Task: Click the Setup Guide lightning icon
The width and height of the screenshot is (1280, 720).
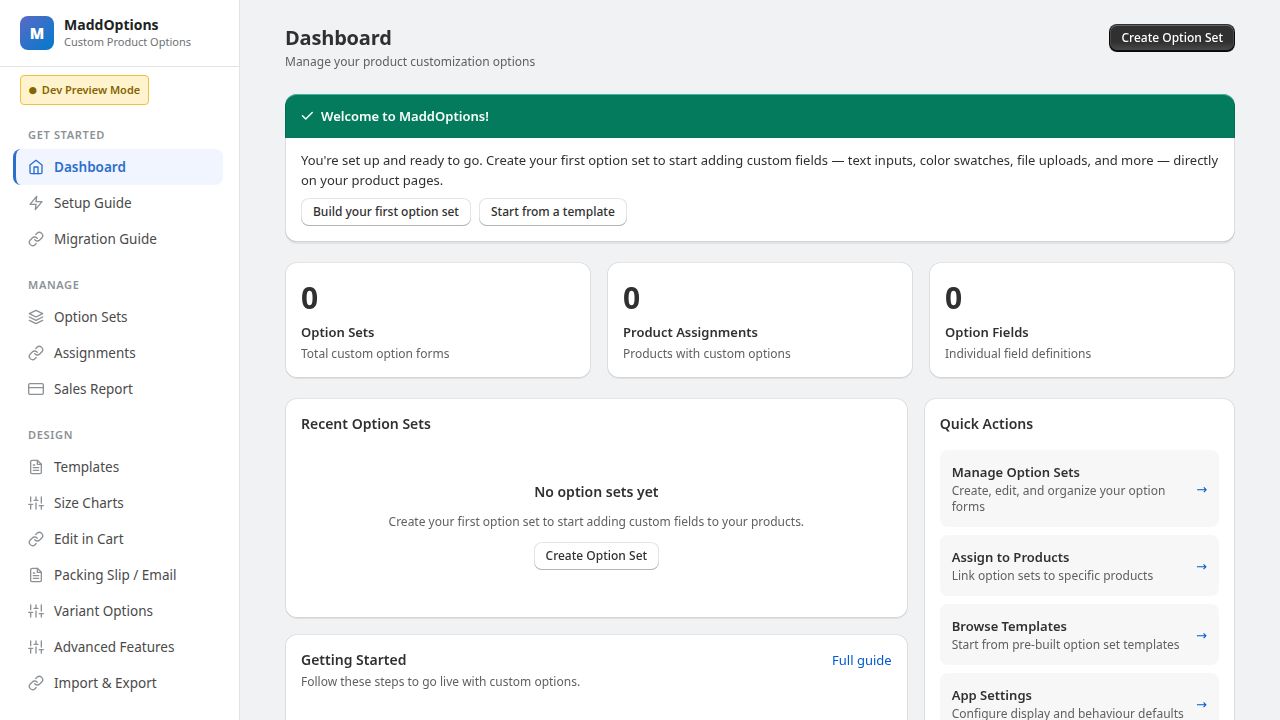Action: click(x=36, y=203)
